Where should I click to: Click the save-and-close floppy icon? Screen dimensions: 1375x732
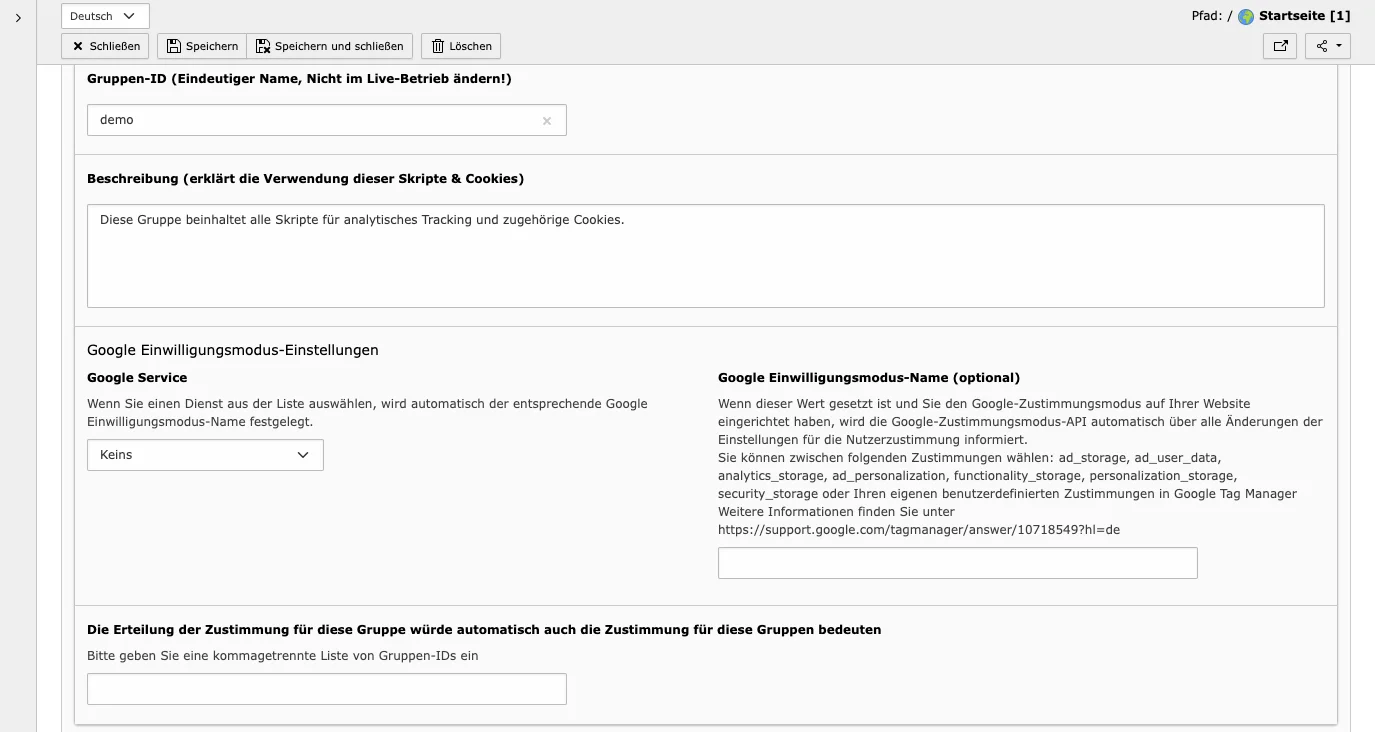coord(262,45)
